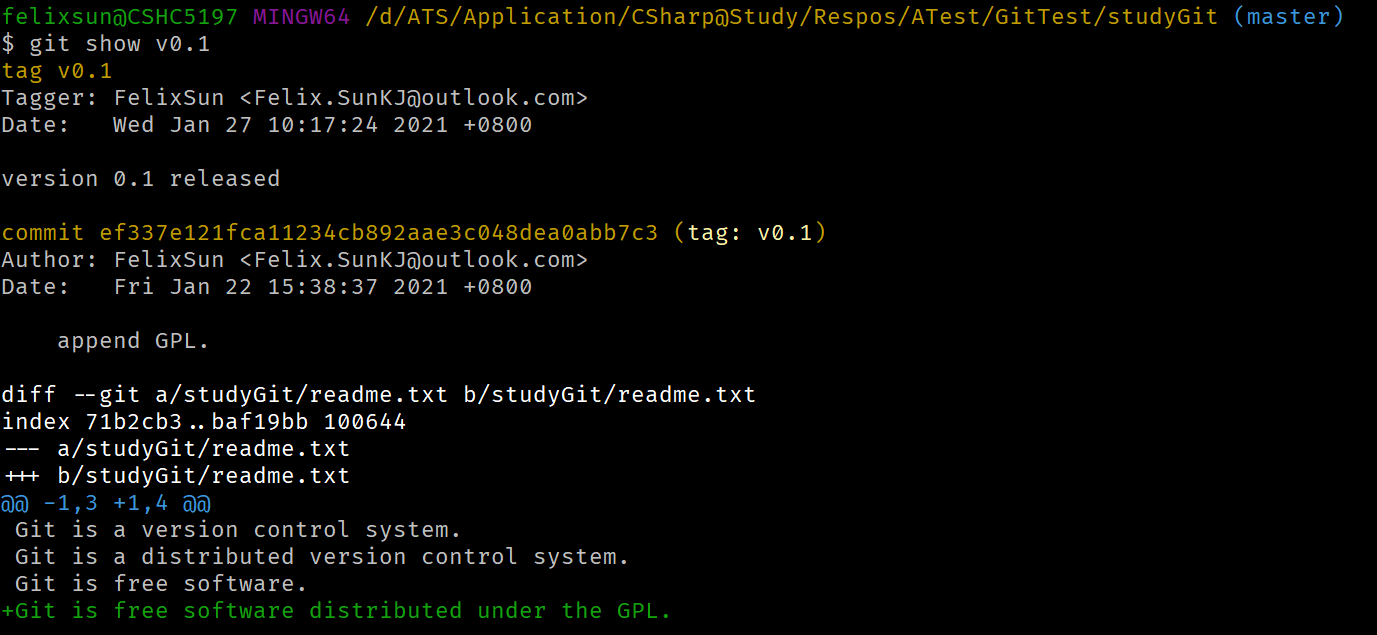The width and height of the screenshot is (1377, 635).
Task: Click the (master) branch label in prompt
Action: (x=1296, y=17)
